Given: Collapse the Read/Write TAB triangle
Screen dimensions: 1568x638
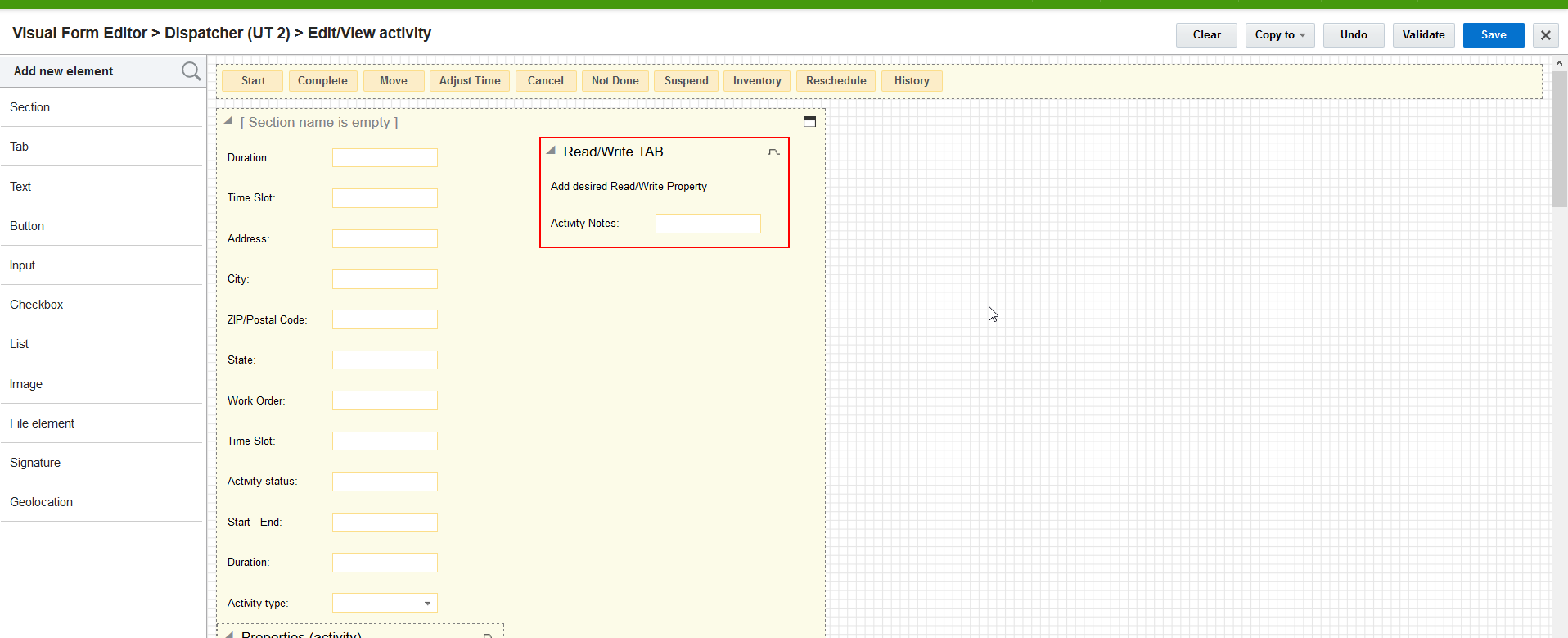Looking at the screenshot, I should (552, 151).
